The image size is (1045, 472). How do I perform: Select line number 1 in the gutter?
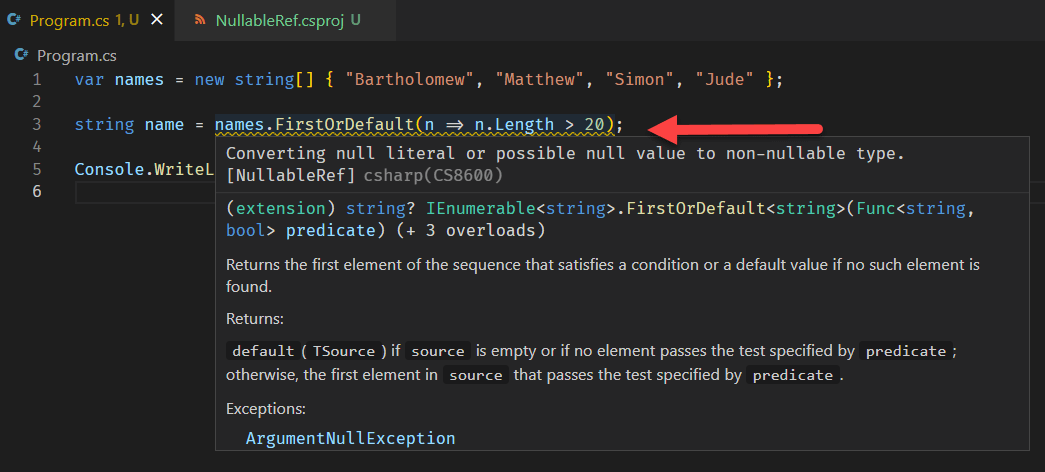(36, 80)
